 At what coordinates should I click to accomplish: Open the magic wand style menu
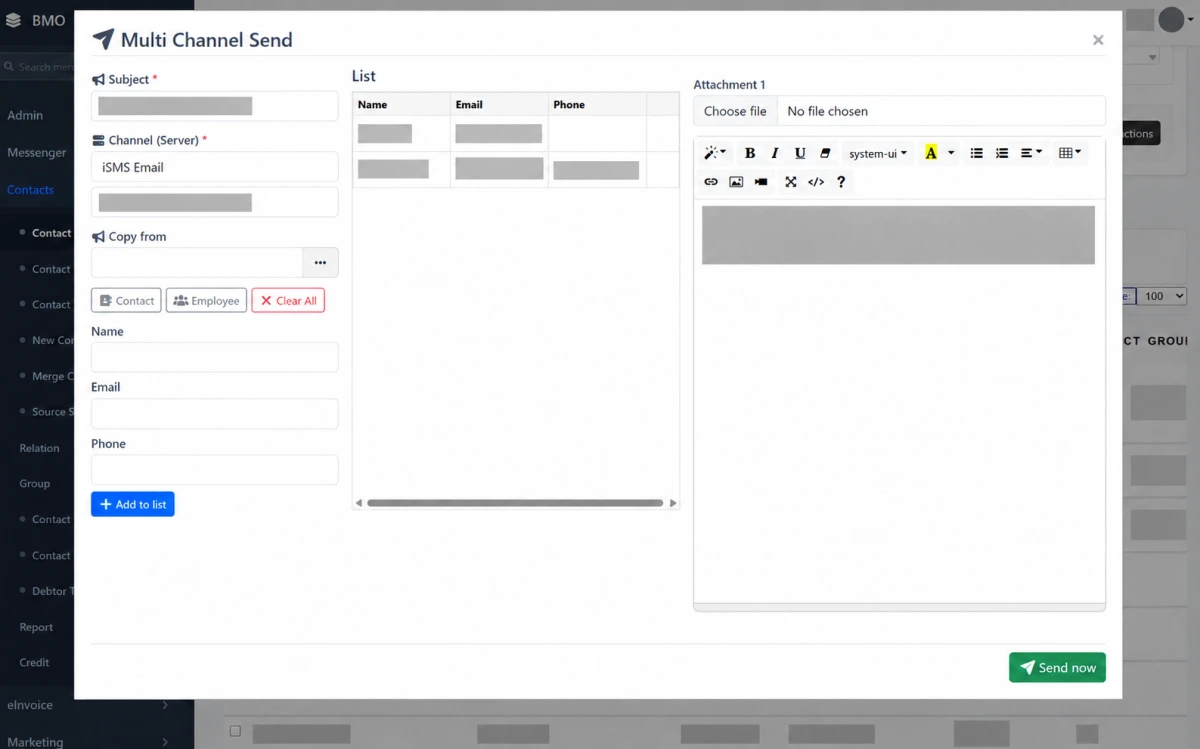(x=715, y=153)
